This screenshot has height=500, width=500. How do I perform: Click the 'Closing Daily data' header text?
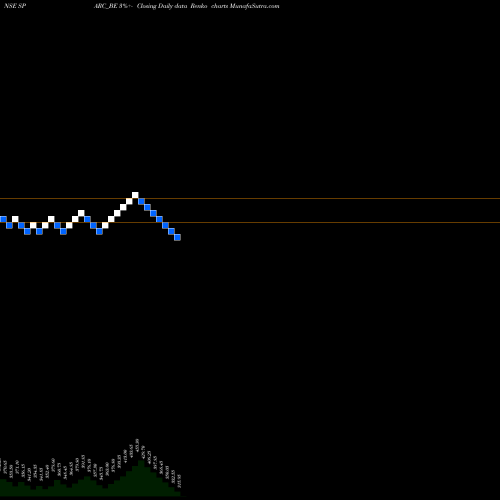tap(162, 6)
